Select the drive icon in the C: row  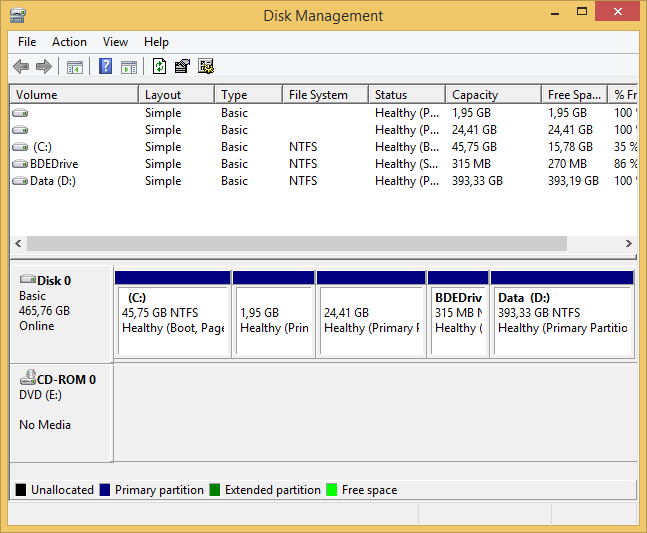coord(20,147)
